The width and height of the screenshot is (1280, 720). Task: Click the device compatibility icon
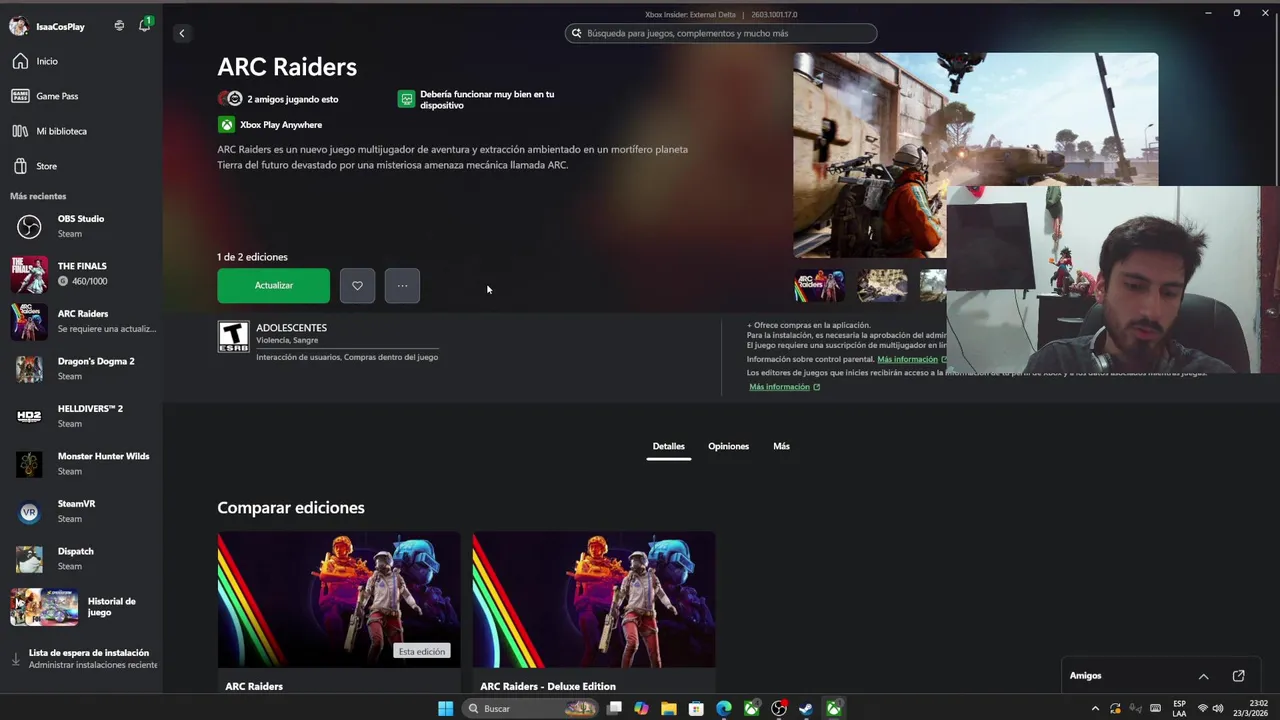click(x=406, y=99)
